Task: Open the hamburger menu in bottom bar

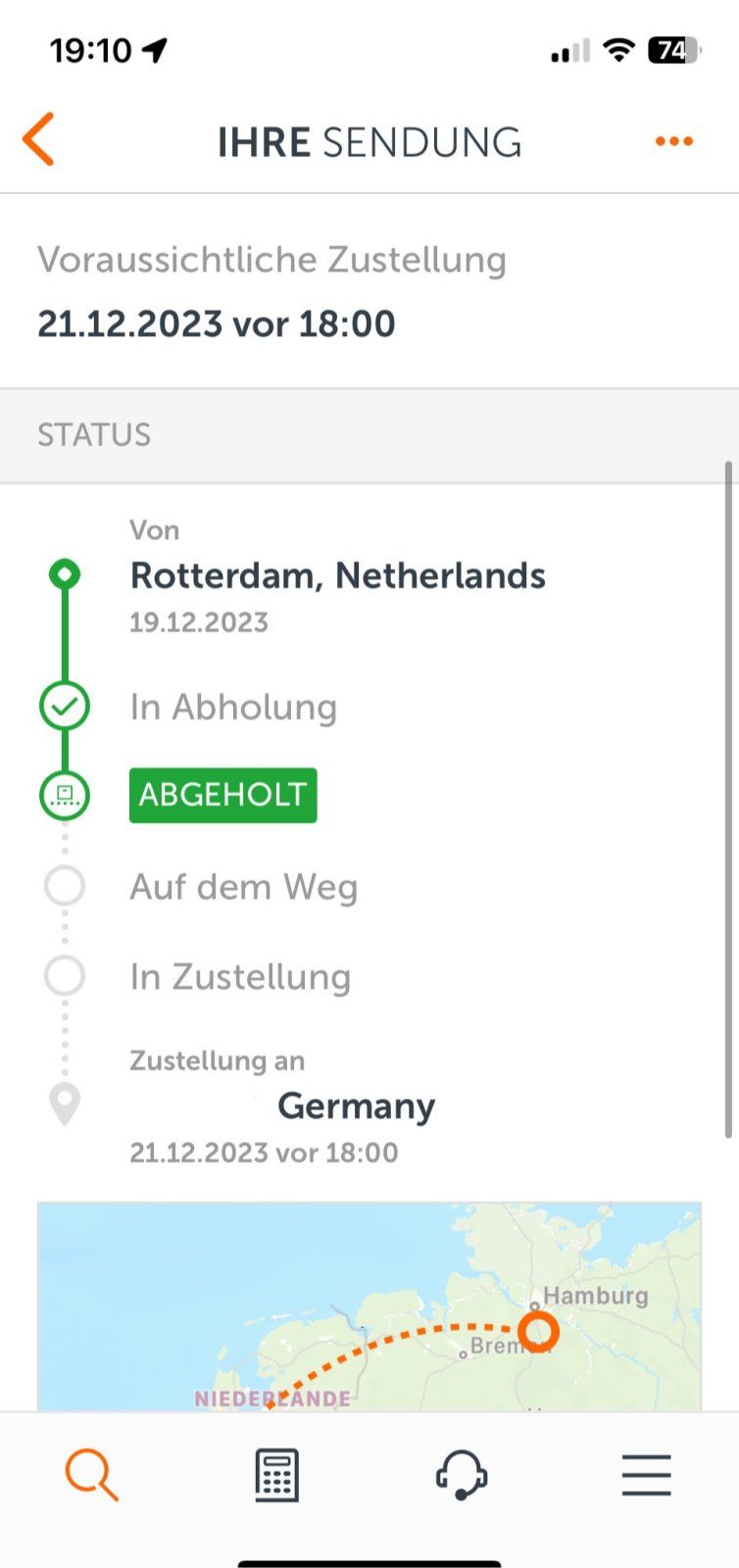Action: tap(646, 1475)
